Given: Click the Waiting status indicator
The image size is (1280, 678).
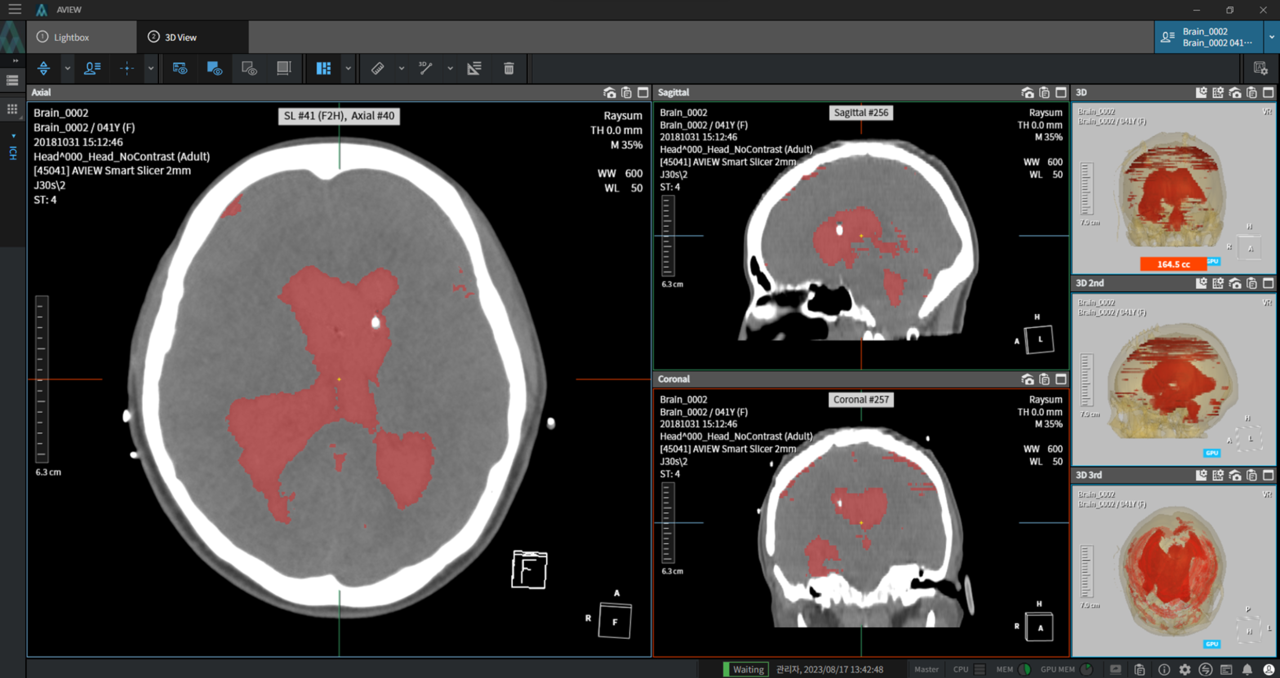Looking at the screenshot, I should (746, 669).
